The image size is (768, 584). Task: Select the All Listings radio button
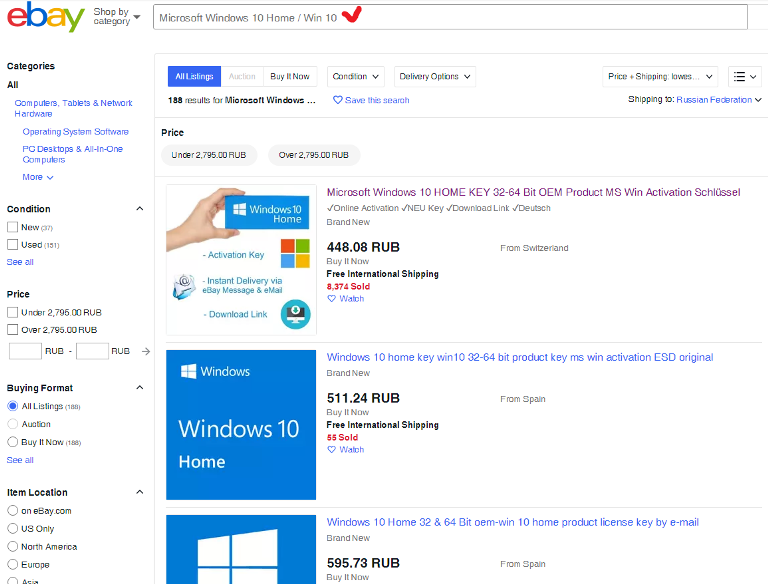click(13, 406)
